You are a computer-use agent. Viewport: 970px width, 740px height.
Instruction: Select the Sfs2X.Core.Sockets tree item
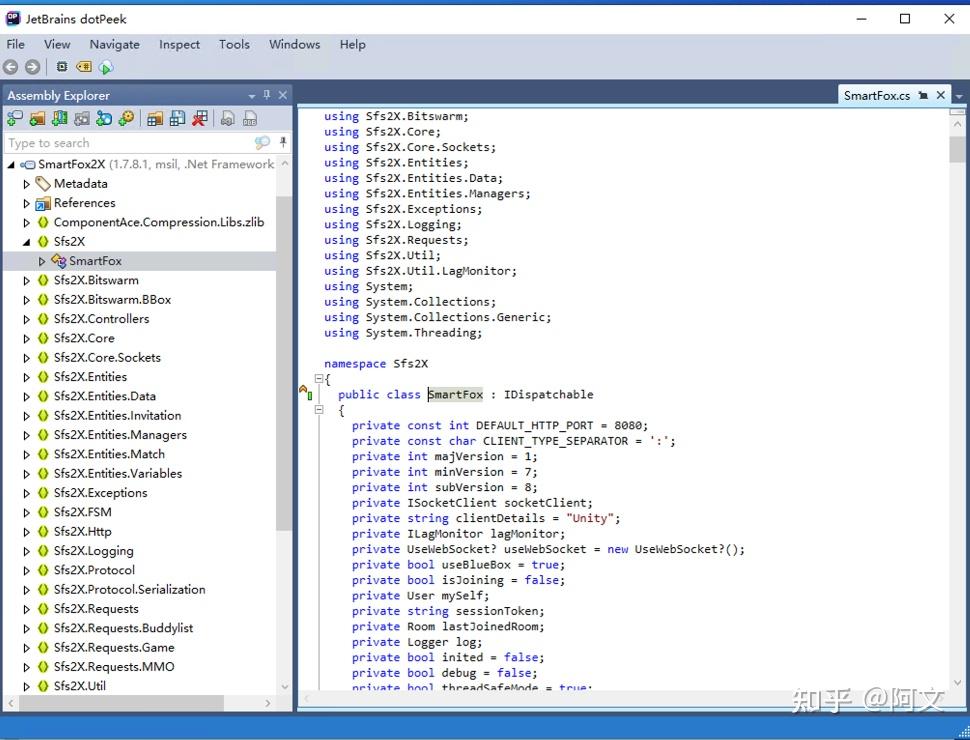pos(107,358)
